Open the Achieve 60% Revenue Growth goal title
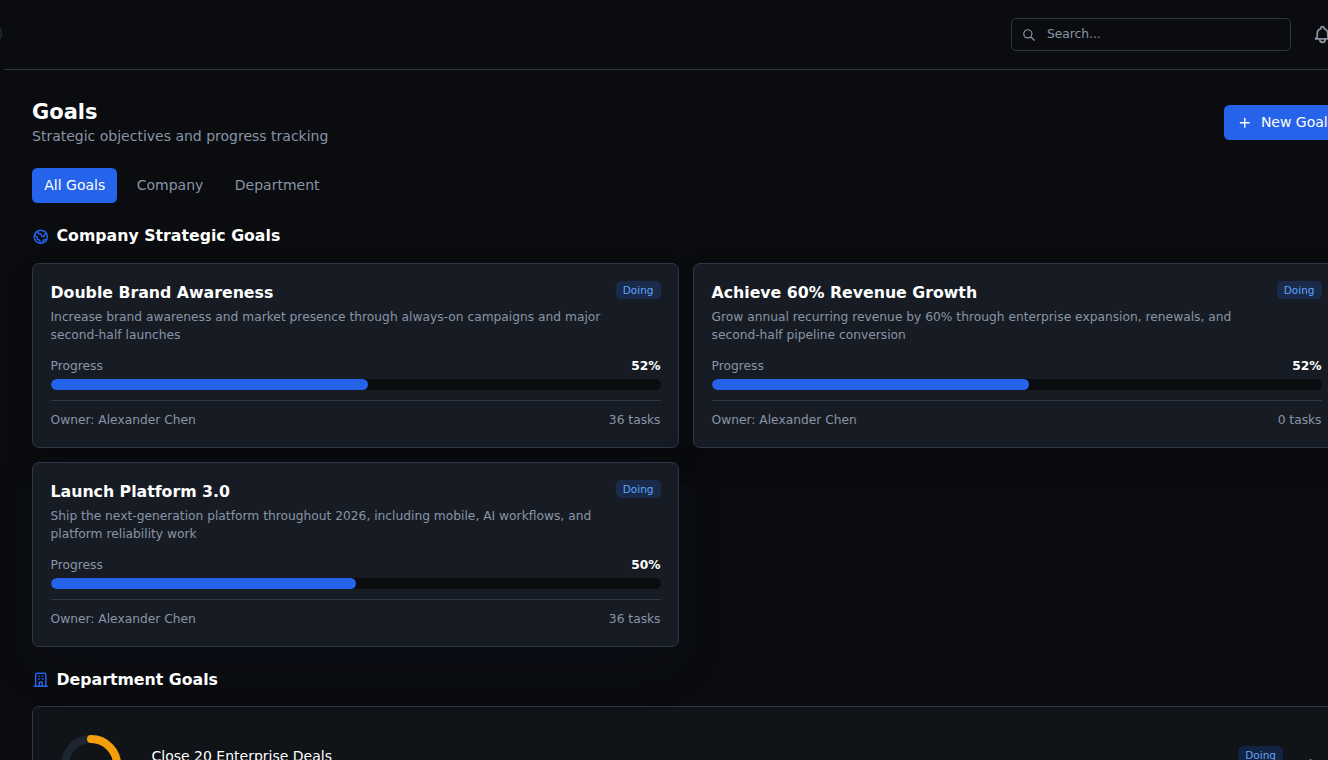Viewport: 1328px width, 760px height. pyautogui.click(x=844, y=292)
